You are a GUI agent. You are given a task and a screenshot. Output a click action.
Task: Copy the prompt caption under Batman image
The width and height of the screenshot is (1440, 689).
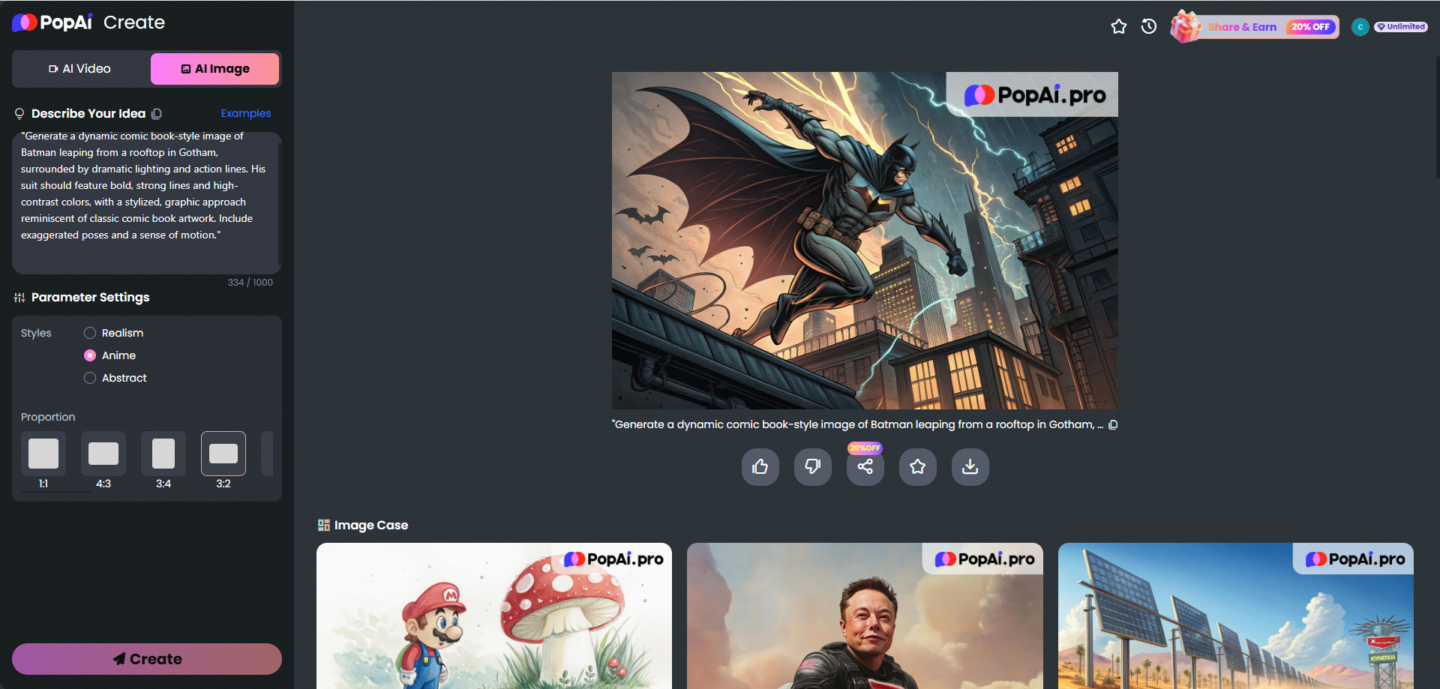click(x=1113, y=425)
